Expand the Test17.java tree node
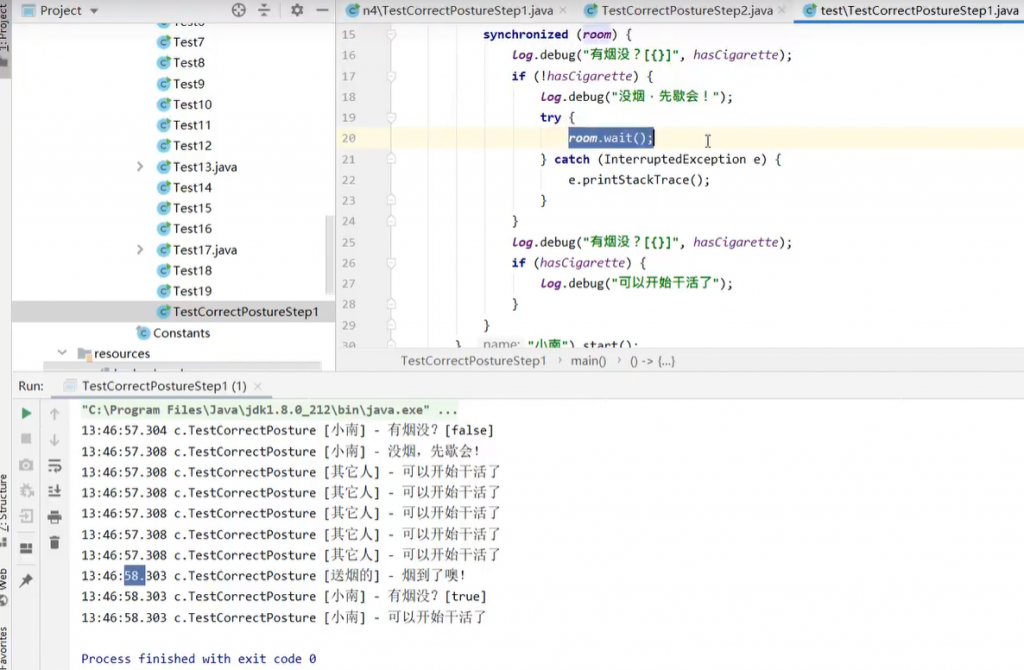 pos(140,250)
